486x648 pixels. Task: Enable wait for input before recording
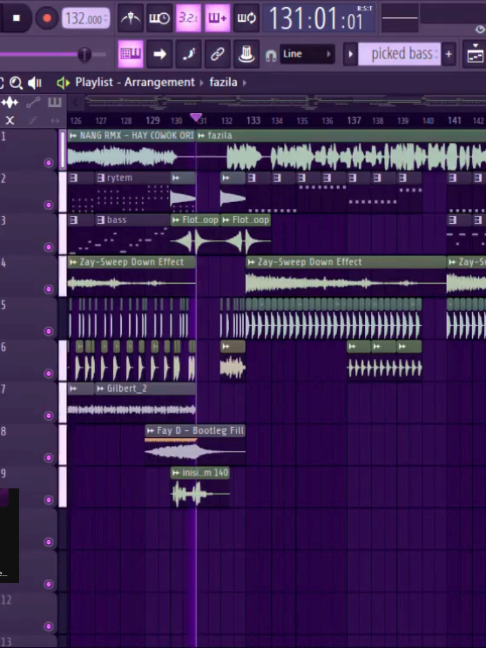(x=159, y=18)
